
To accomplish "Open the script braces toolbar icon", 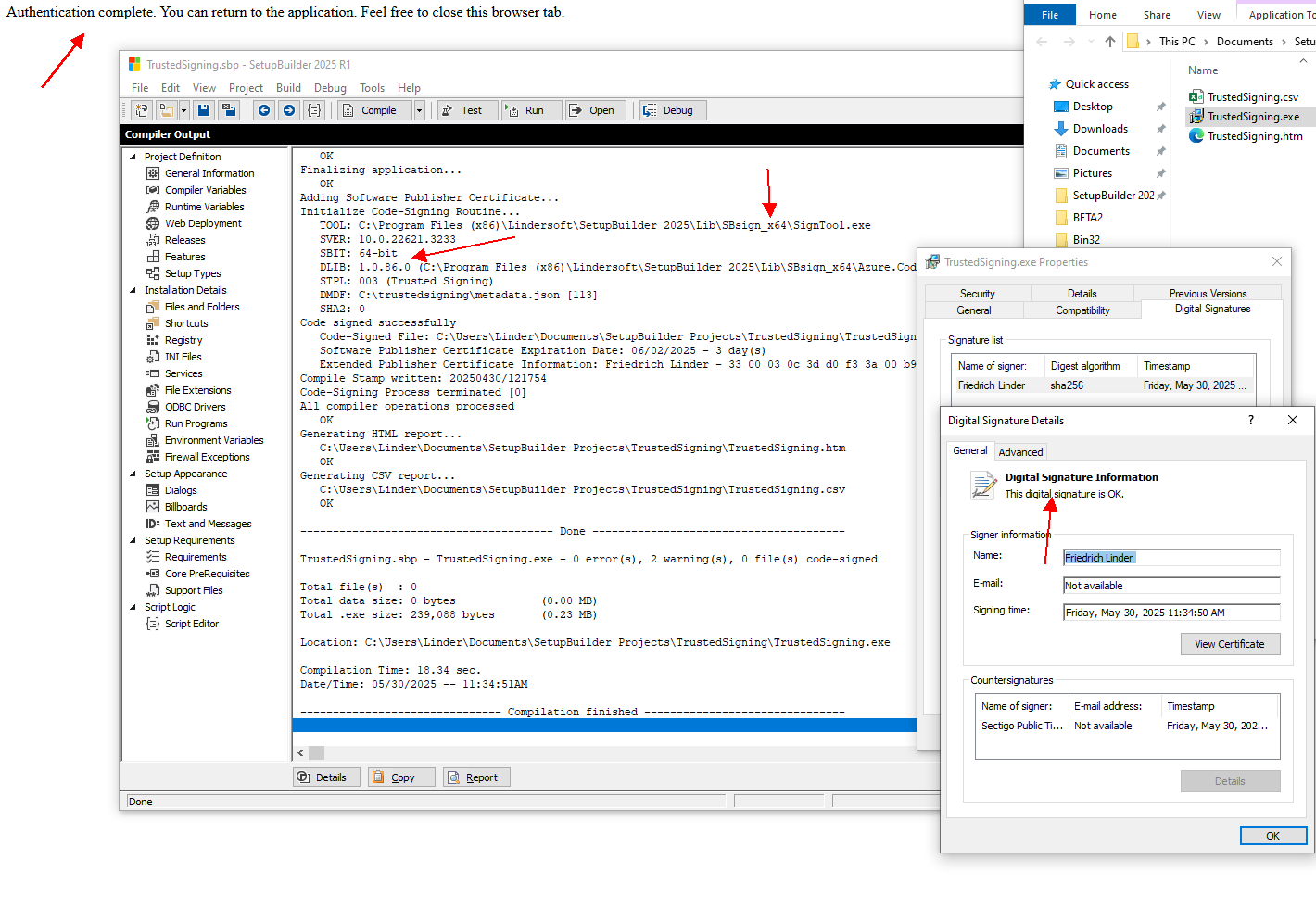I will pos(314,110).
